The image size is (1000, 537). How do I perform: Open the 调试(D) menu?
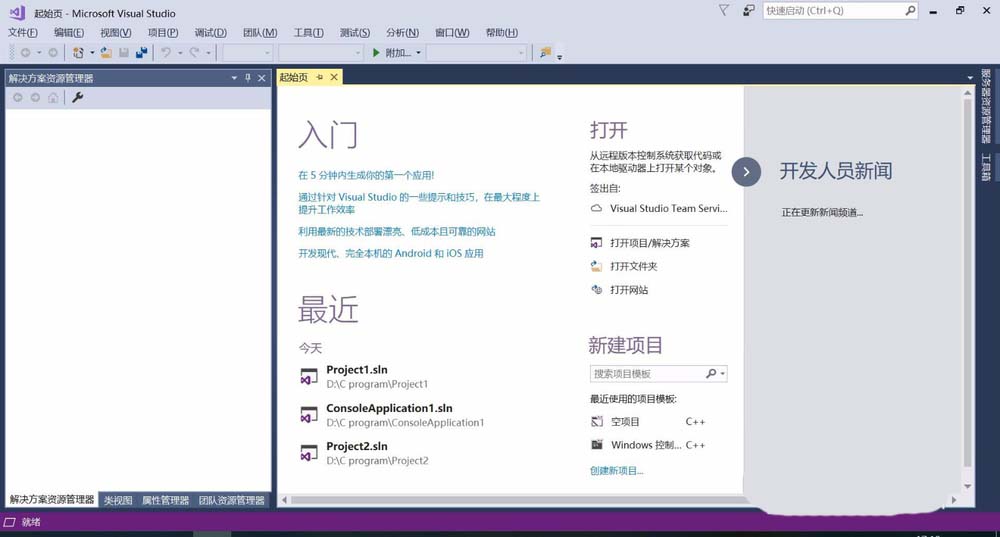point(210,33)
